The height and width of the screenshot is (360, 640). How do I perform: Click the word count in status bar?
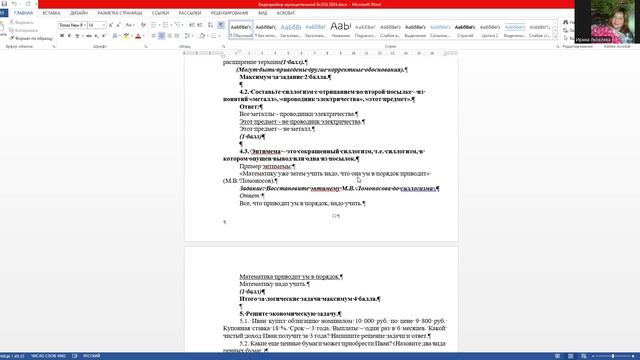tap(48, 356)
